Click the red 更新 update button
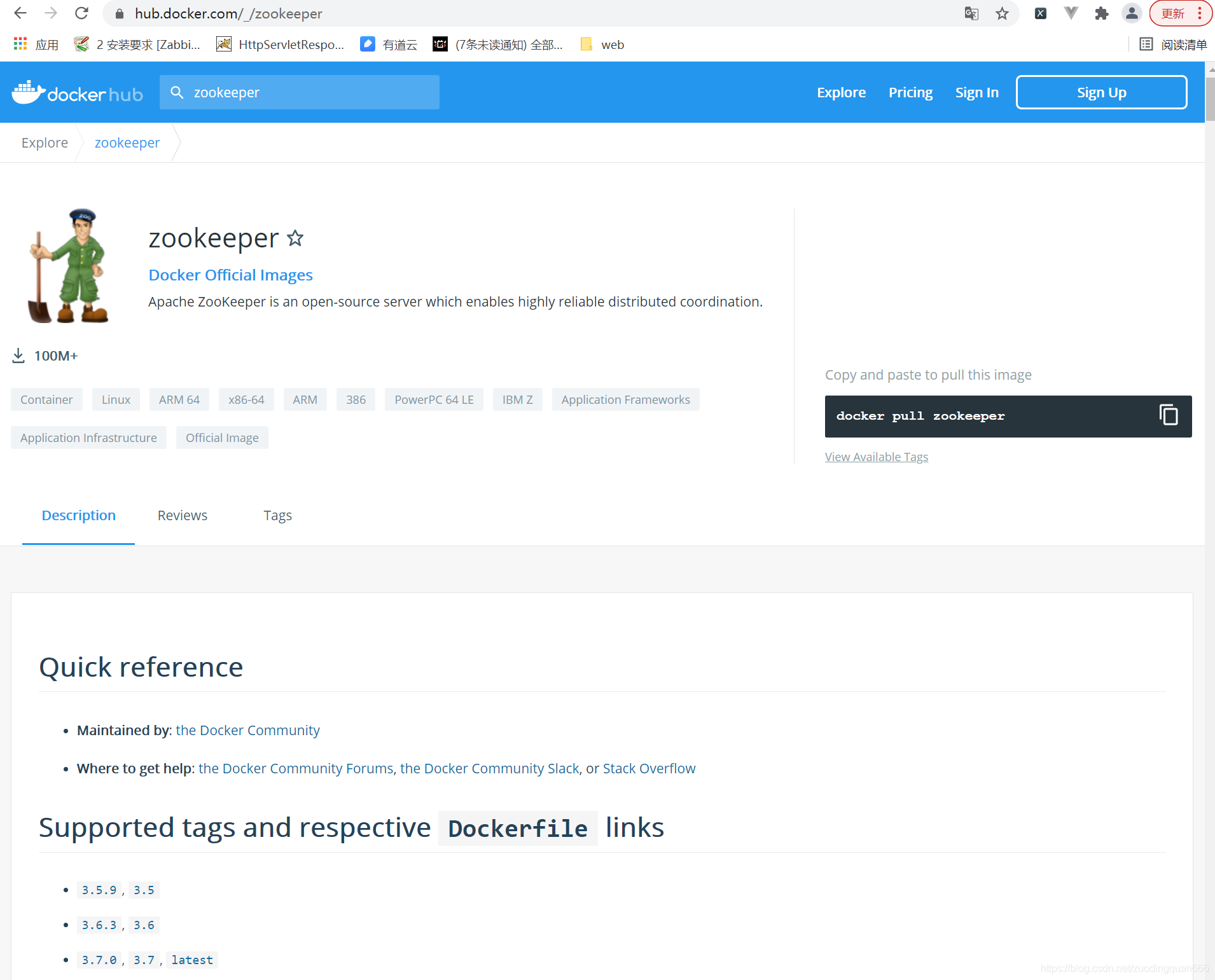This screenshot has width=1215, height=980. point(1181,13)
